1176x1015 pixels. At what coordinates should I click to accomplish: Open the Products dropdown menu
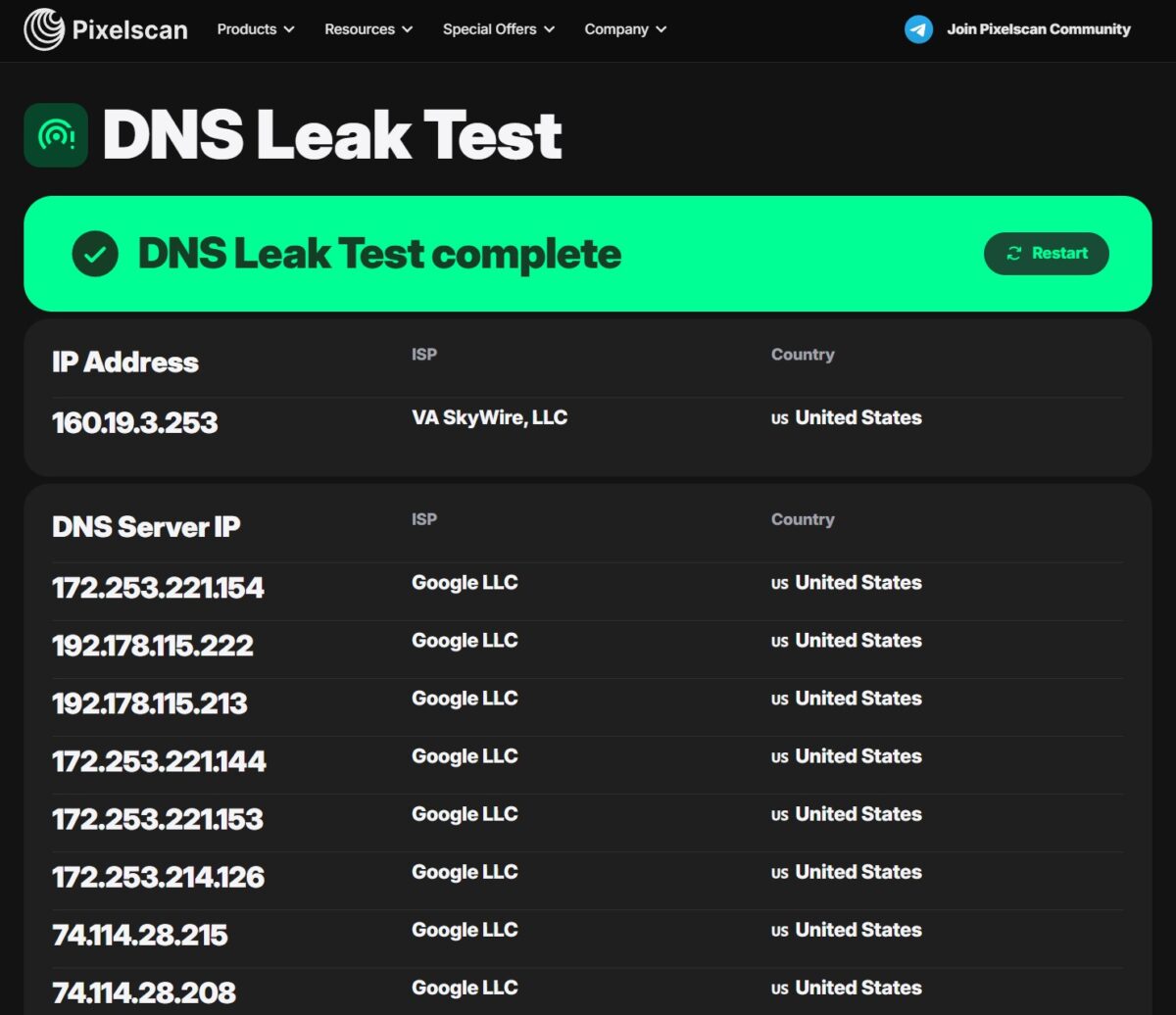256,29
